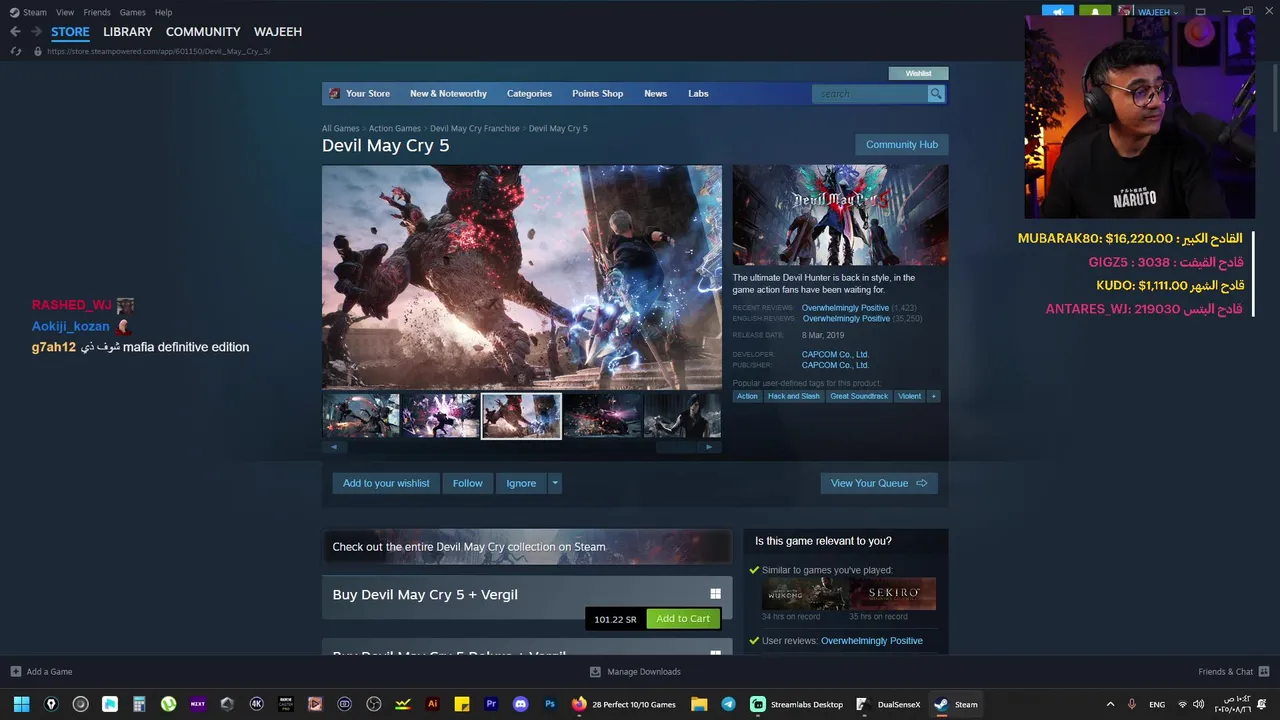
Task: Open OBS Studio icon in taskbar
Action: pos(374,704)
